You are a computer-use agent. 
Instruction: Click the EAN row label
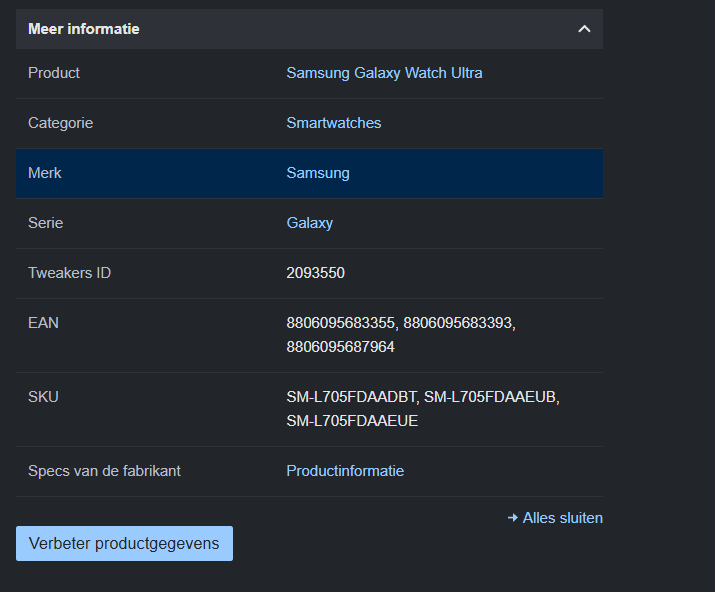click(x=43, y=323)
